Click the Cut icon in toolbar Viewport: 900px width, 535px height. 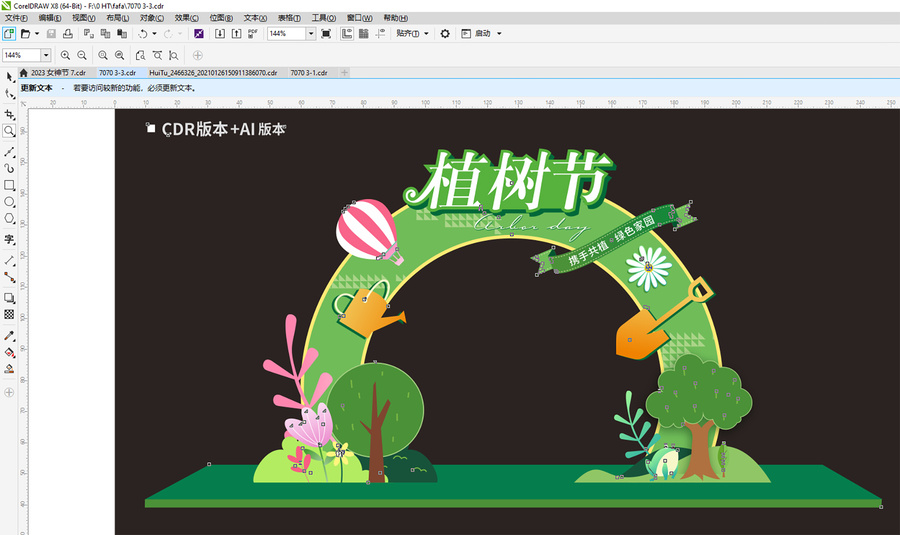[x=88, y=34]
